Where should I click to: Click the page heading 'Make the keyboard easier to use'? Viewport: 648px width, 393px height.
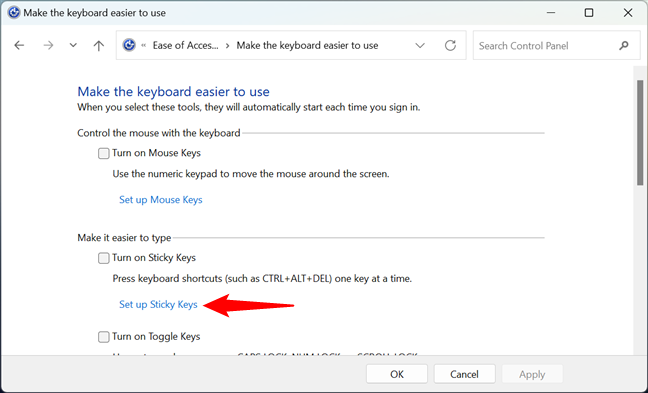click(x=174, y=91)
